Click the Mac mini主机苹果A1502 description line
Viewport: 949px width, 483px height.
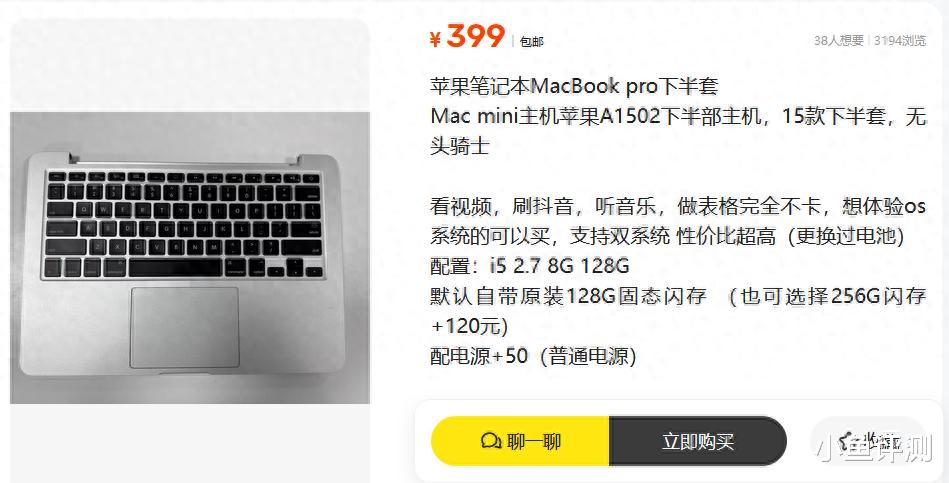(678, 116)
